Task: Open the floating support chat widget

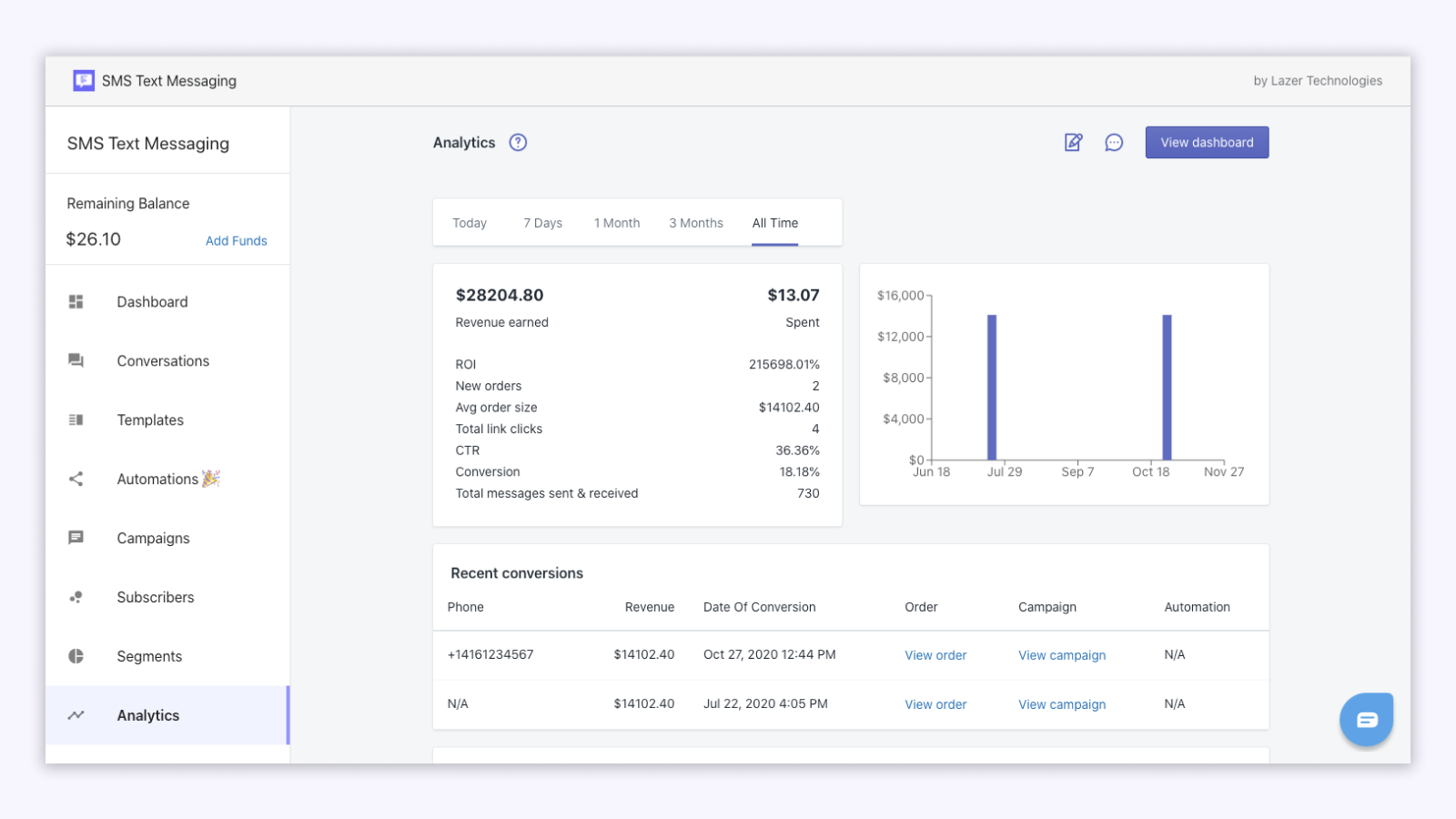Action: click(x=1367, y=720)
